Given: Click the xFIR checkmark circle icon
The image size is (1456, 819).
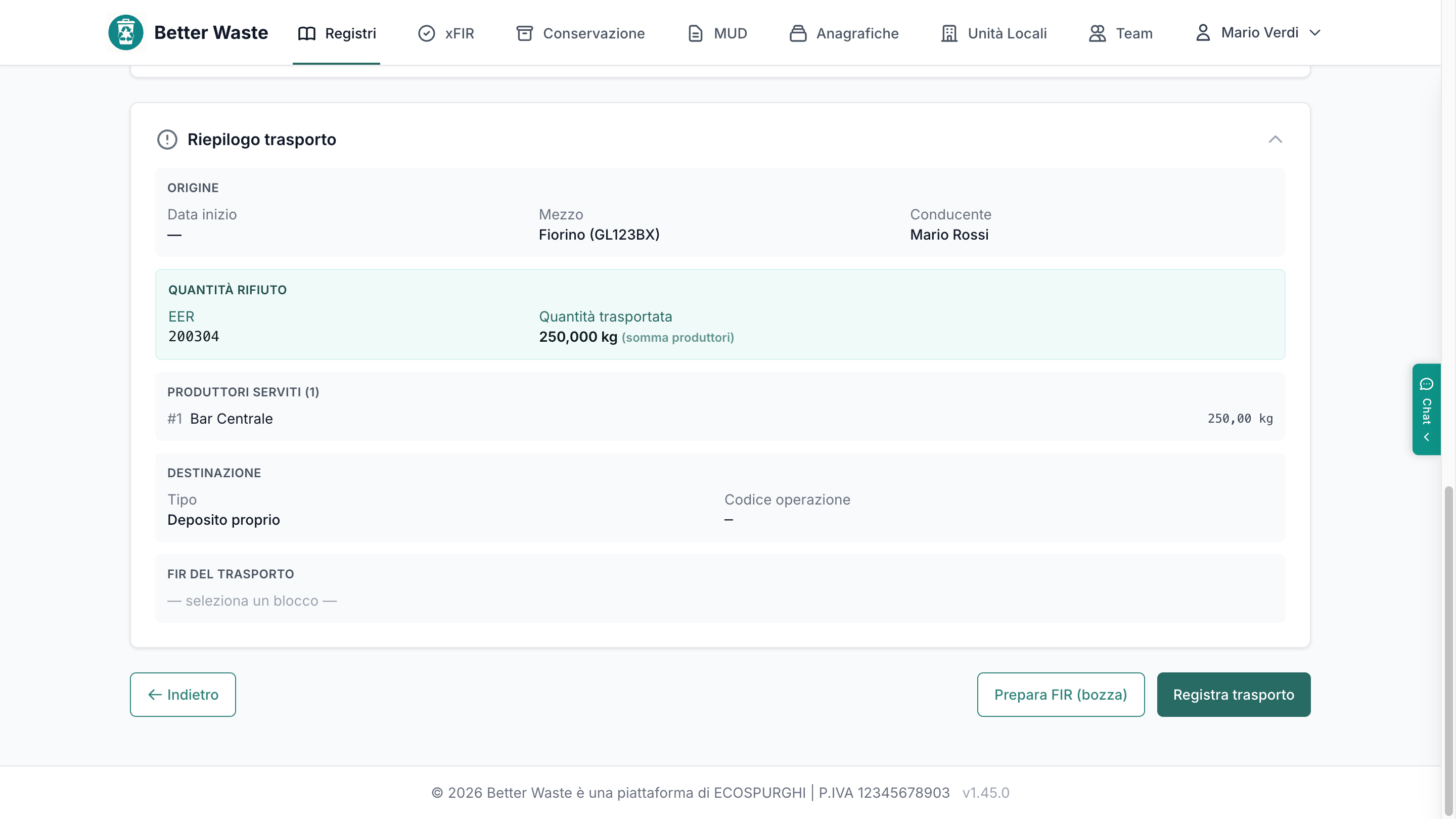Looking at the screenshot, I should (426, 33).
